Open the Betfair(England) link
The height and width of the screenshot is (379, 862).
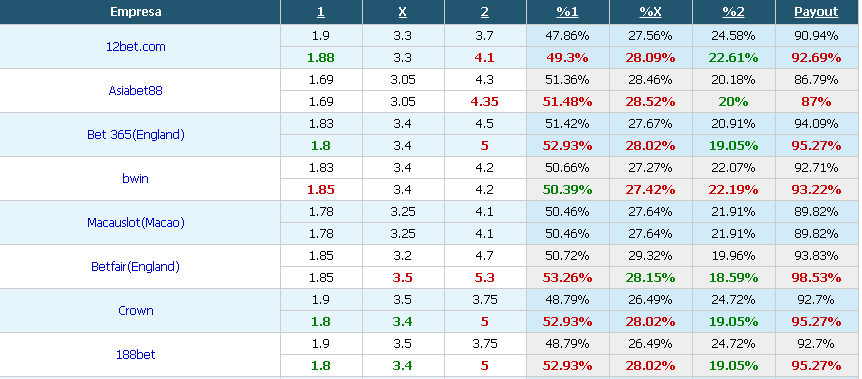coord(135,267)
